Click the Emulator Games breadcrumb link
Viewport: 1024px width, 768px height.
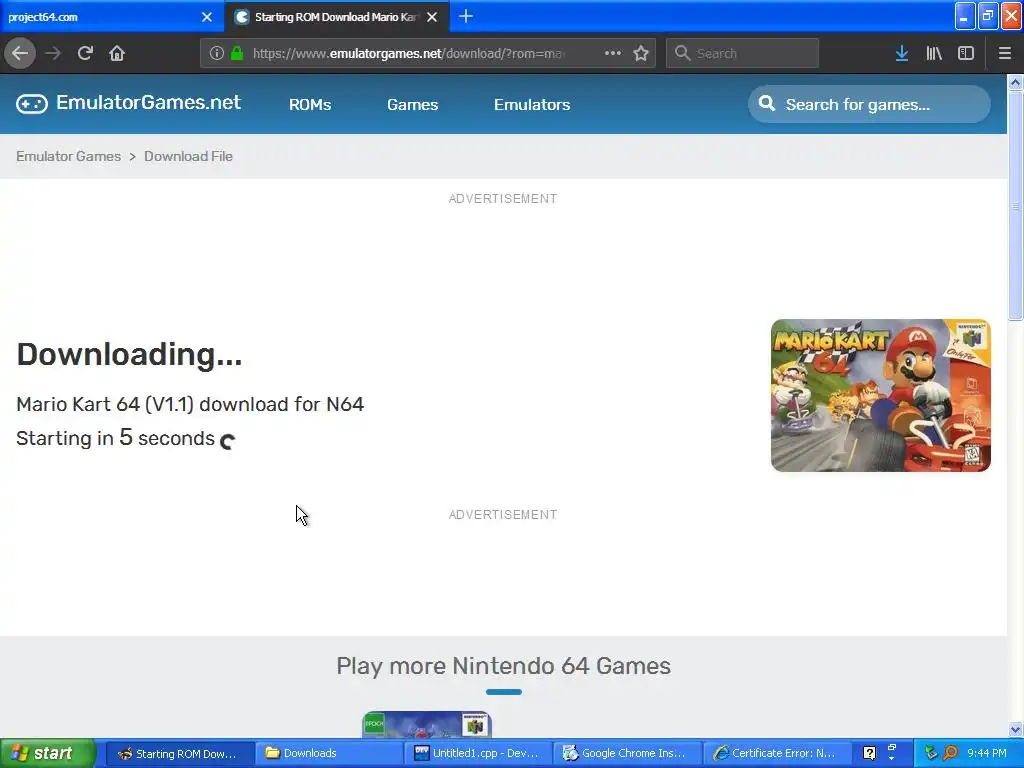69,156
